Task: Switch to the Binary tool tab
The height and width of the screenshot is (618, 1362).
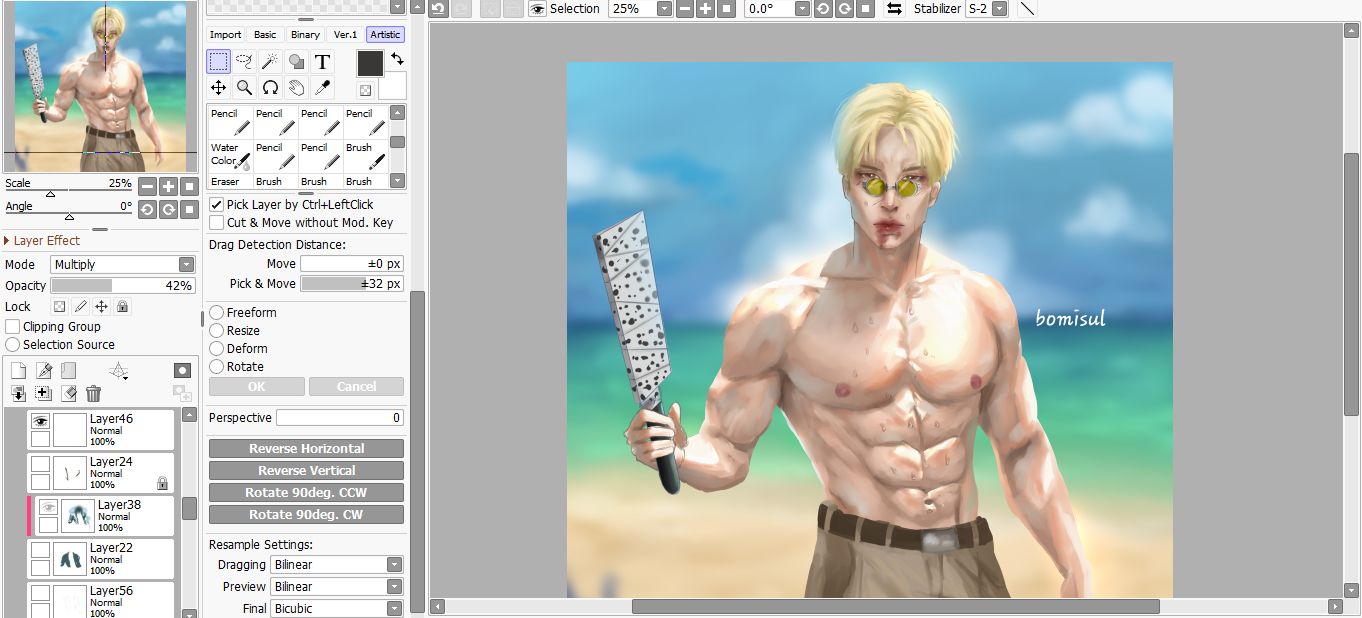Action: (305, 34)
